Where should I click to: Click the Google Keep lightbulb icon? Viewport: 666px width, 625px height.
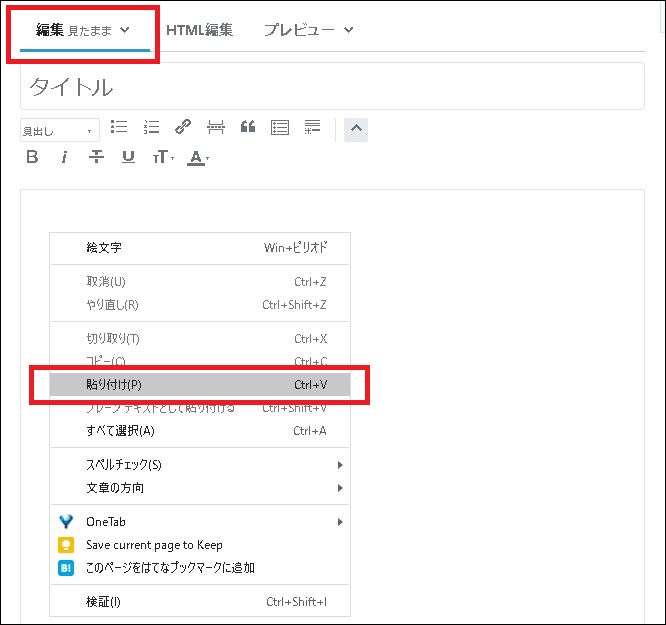(x=66, y=545)
